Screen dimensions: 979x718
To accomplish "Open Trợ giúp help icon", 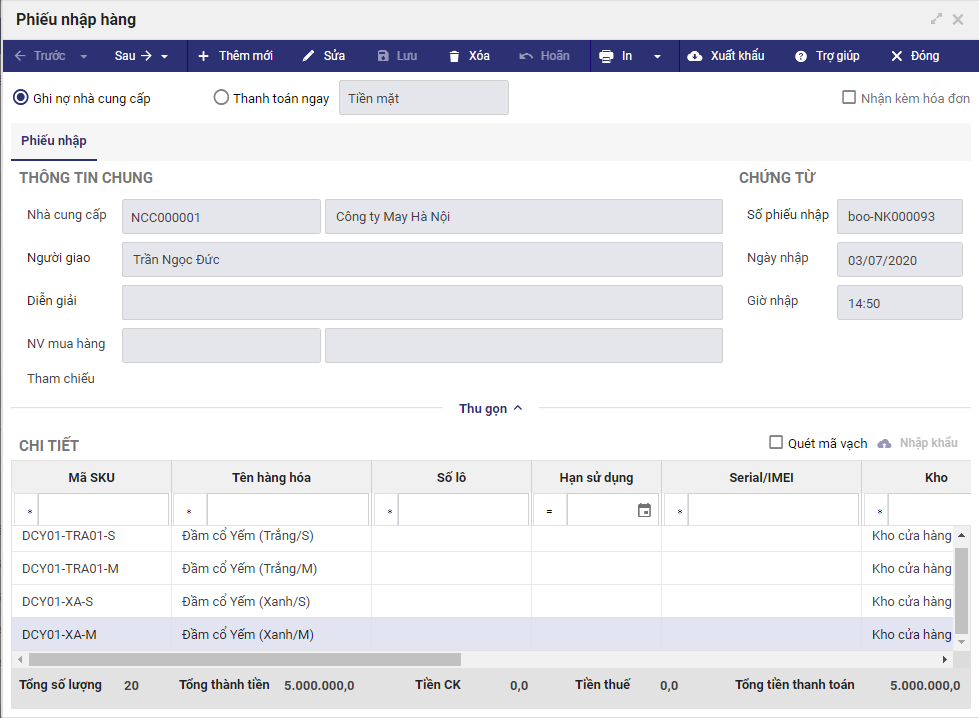I will point(800,56).
